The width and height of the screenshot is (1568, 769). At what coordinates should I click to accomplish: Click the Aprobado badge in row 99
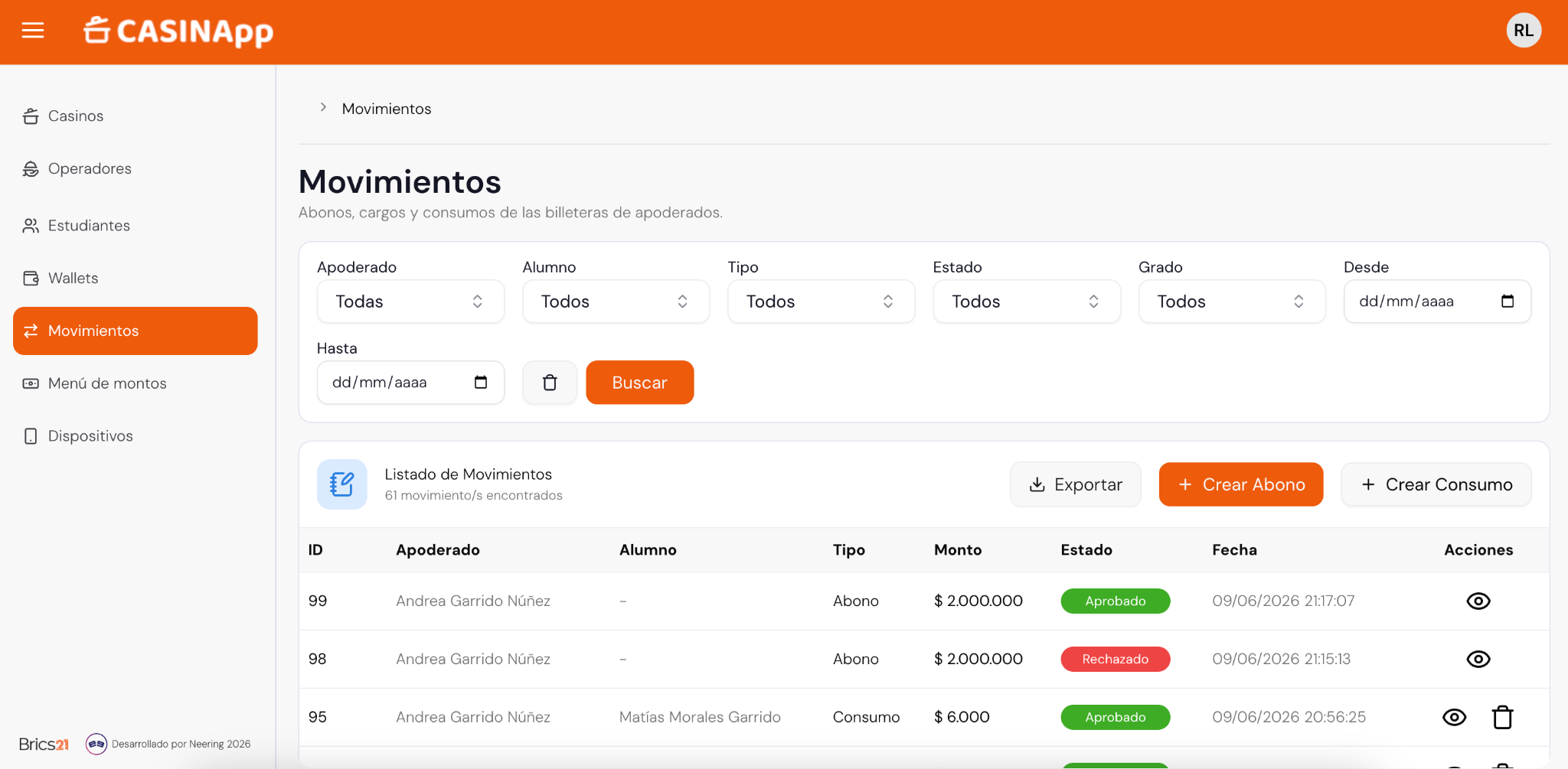(1116, 601)
